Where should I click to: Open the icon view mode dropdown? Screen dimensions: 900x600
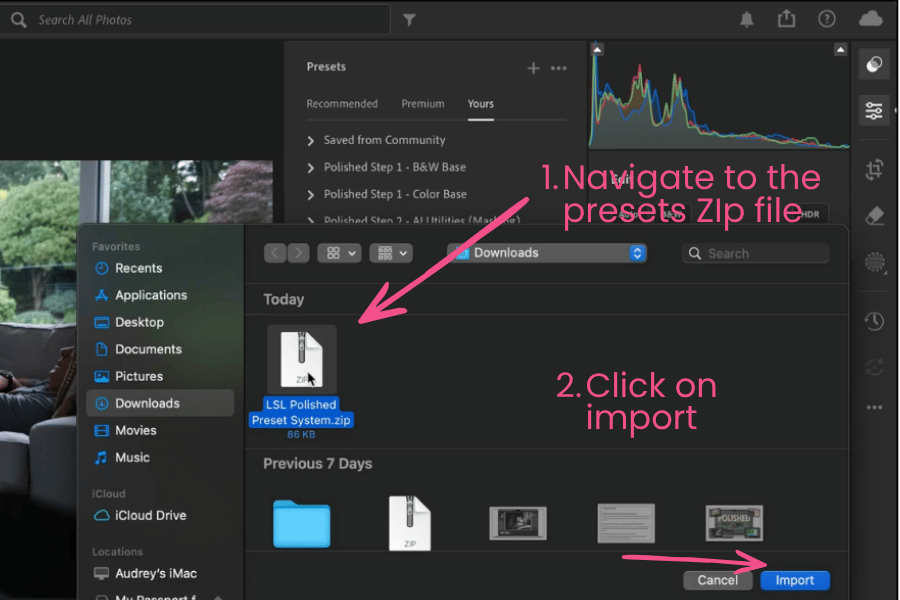coord(340,253)
